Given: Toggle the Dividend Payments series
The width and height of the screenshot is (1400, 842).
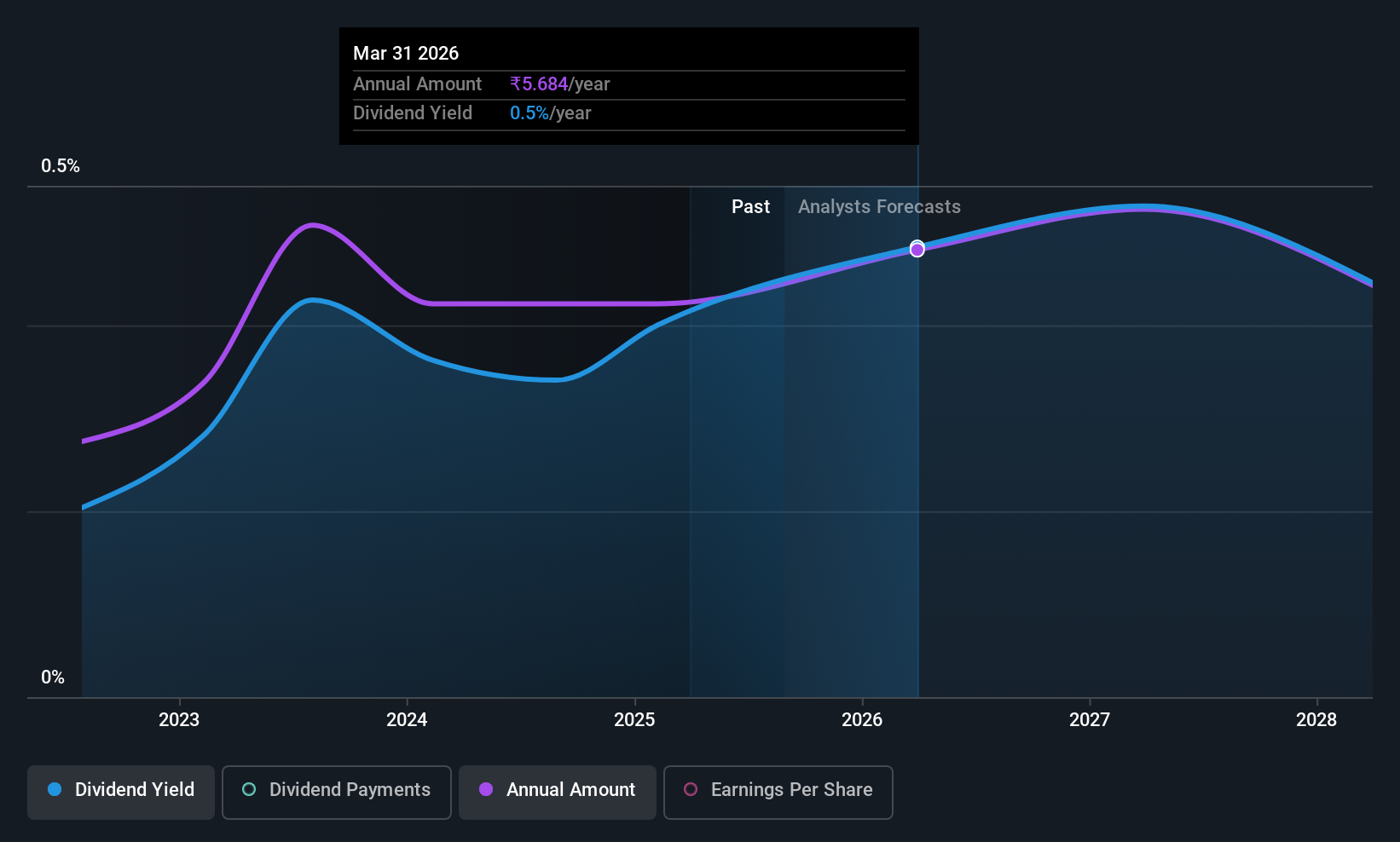Looking at the screenshot, I should (337, 792).
